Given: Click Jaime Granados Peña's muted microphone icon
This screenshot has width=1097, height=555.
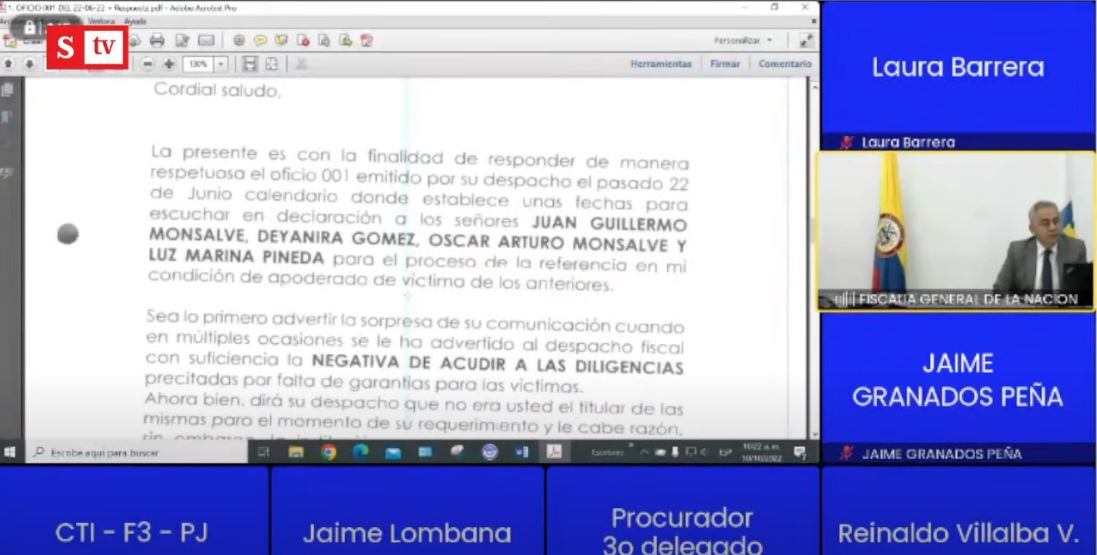Looking at the screenshot, I should click(x=847, y=454).
